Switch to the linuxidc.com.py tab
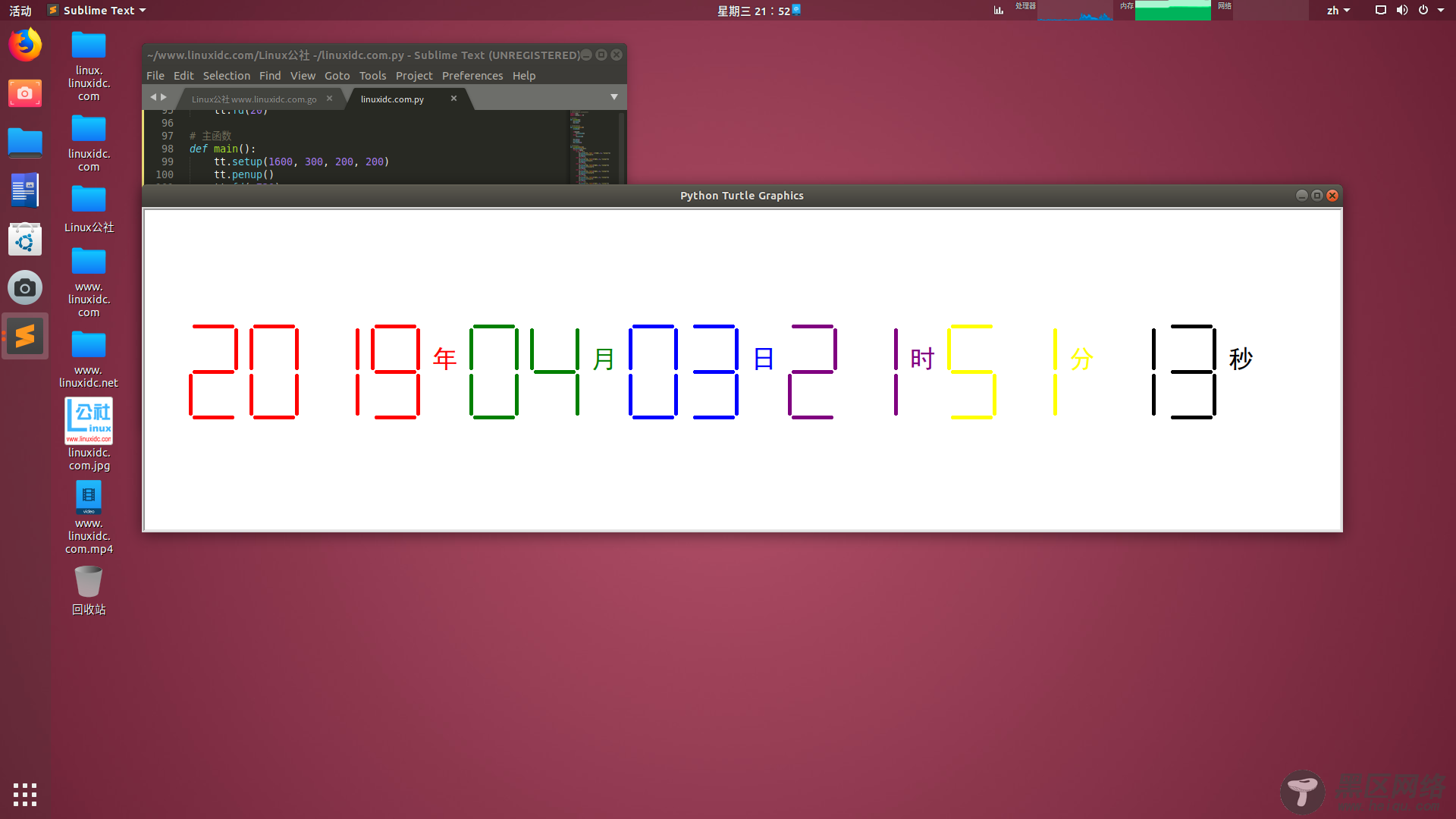This screenshot has width=1456, height=819. (x=392, y=99)
